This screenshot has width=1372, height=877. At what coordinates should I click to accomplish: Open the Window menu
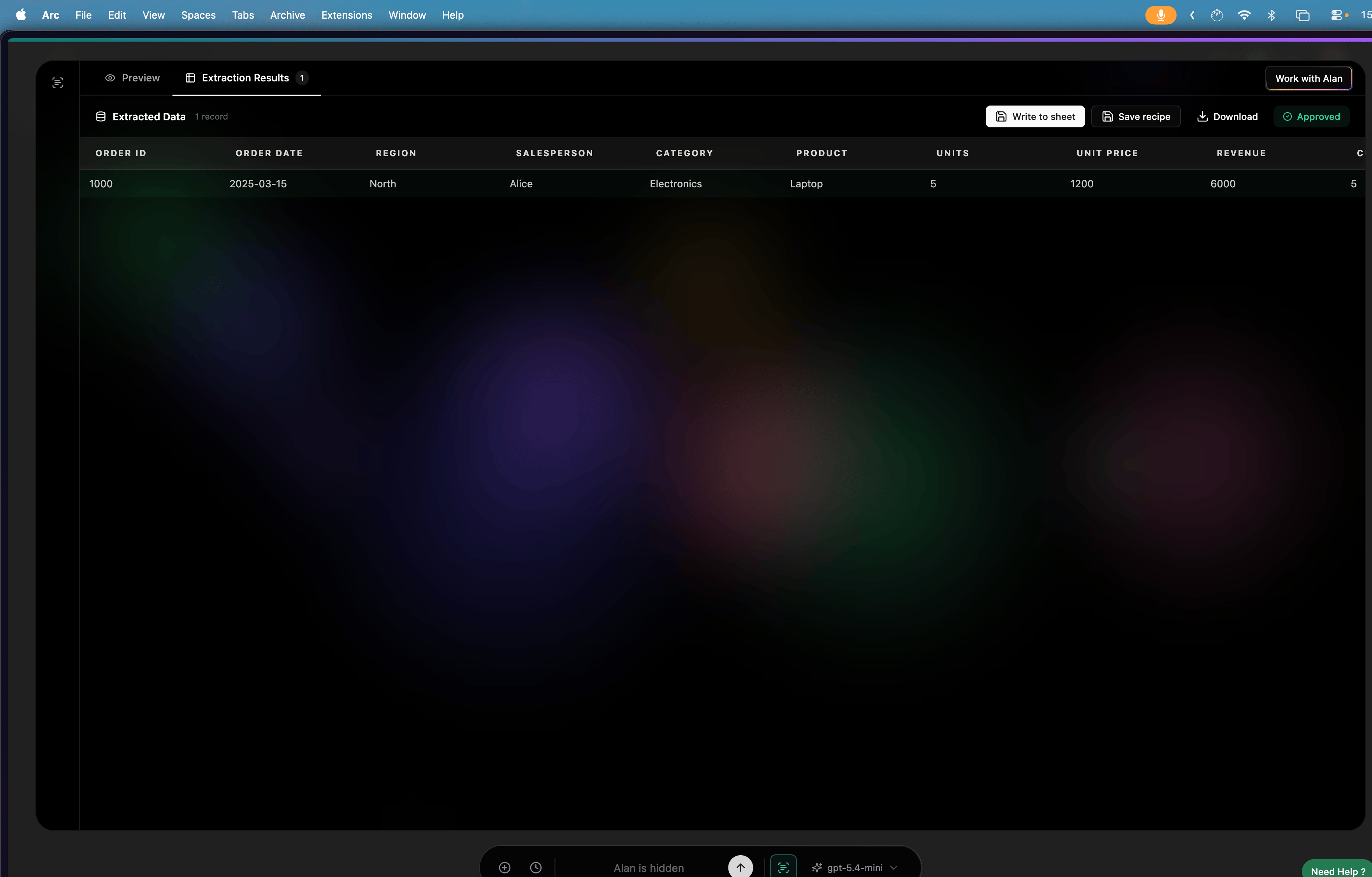tap(407, 15)
